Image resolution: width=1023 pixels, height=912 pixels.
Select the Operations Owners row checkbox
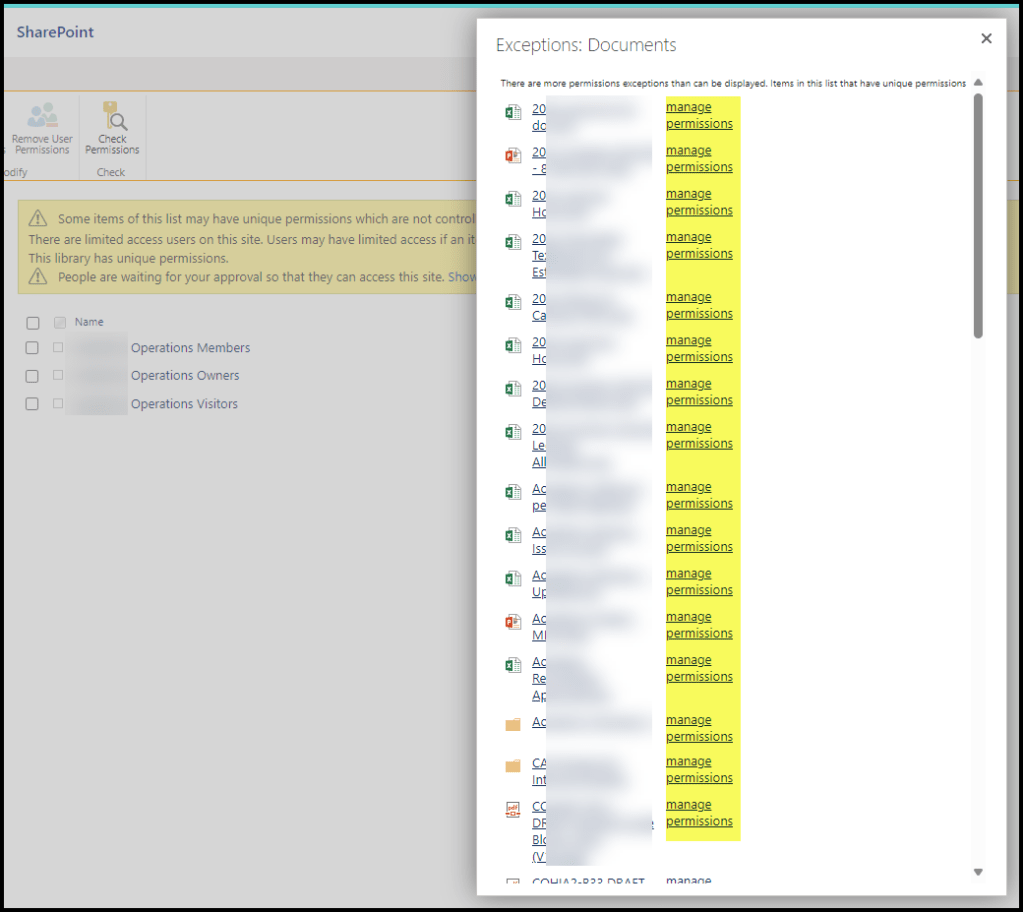point(32,376)
